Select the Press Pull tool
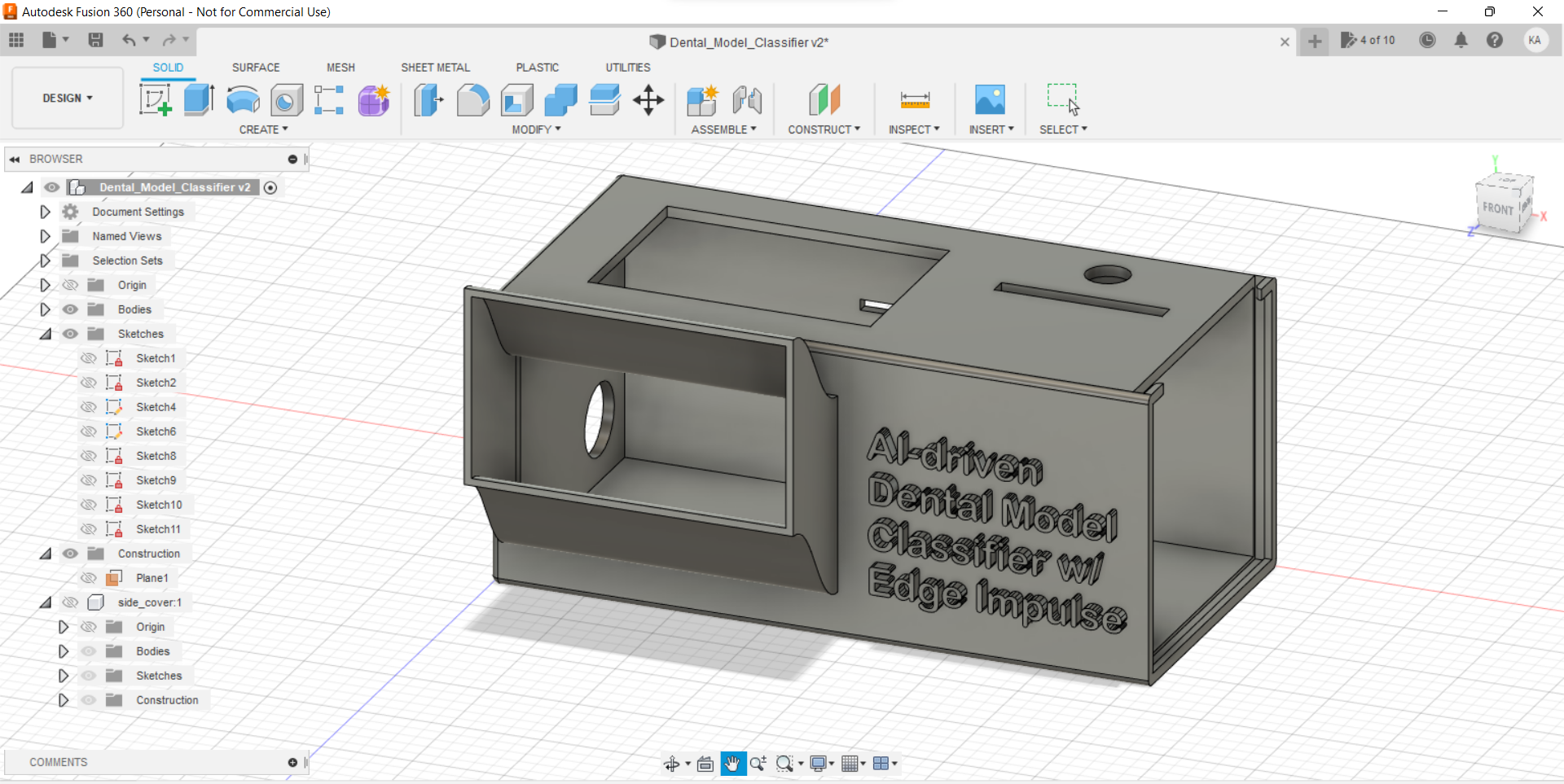The image size is (1564, 784). (428, 100)
